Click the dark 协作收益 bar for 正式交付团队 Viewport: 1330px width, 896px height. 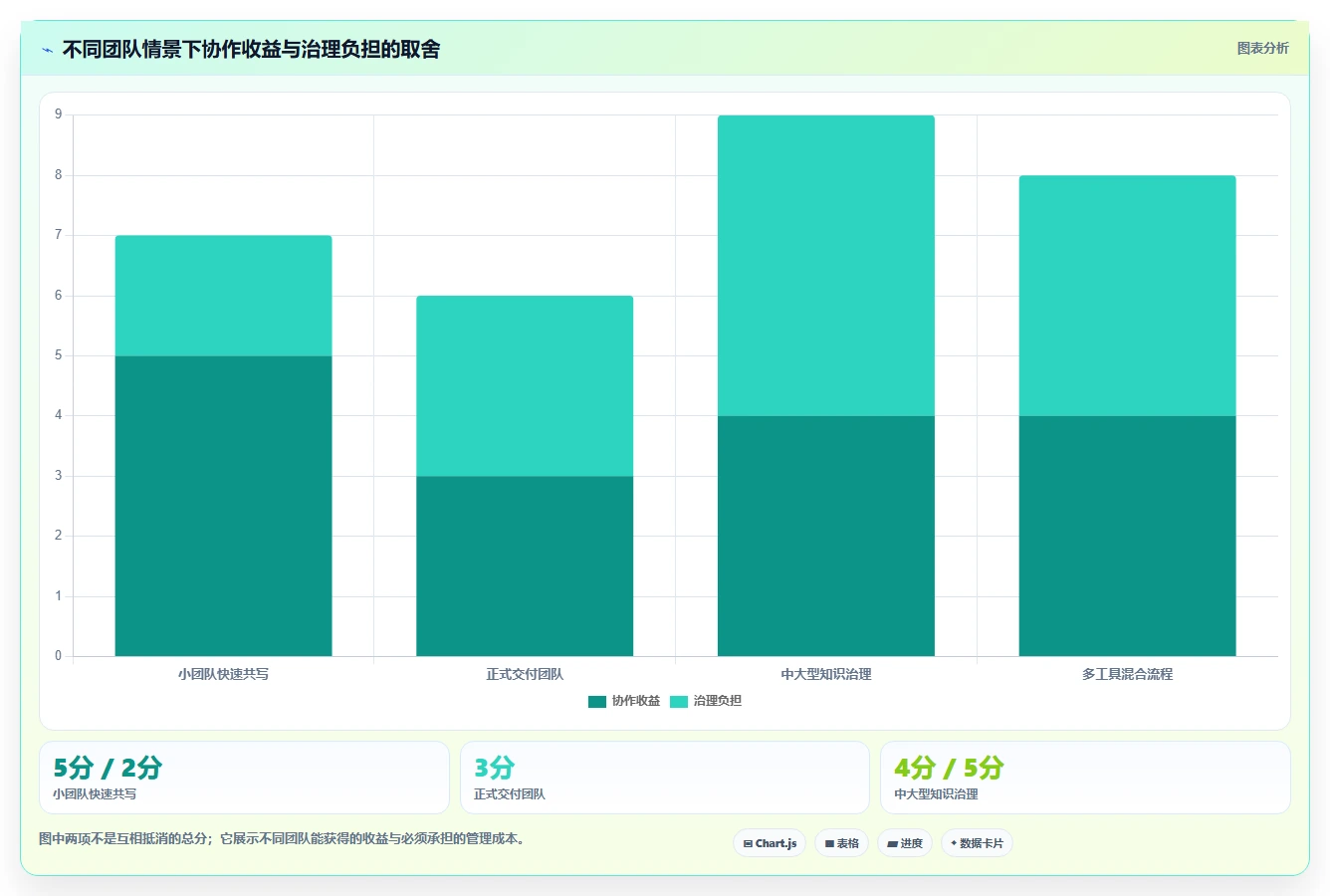click(x=525, y=566)
